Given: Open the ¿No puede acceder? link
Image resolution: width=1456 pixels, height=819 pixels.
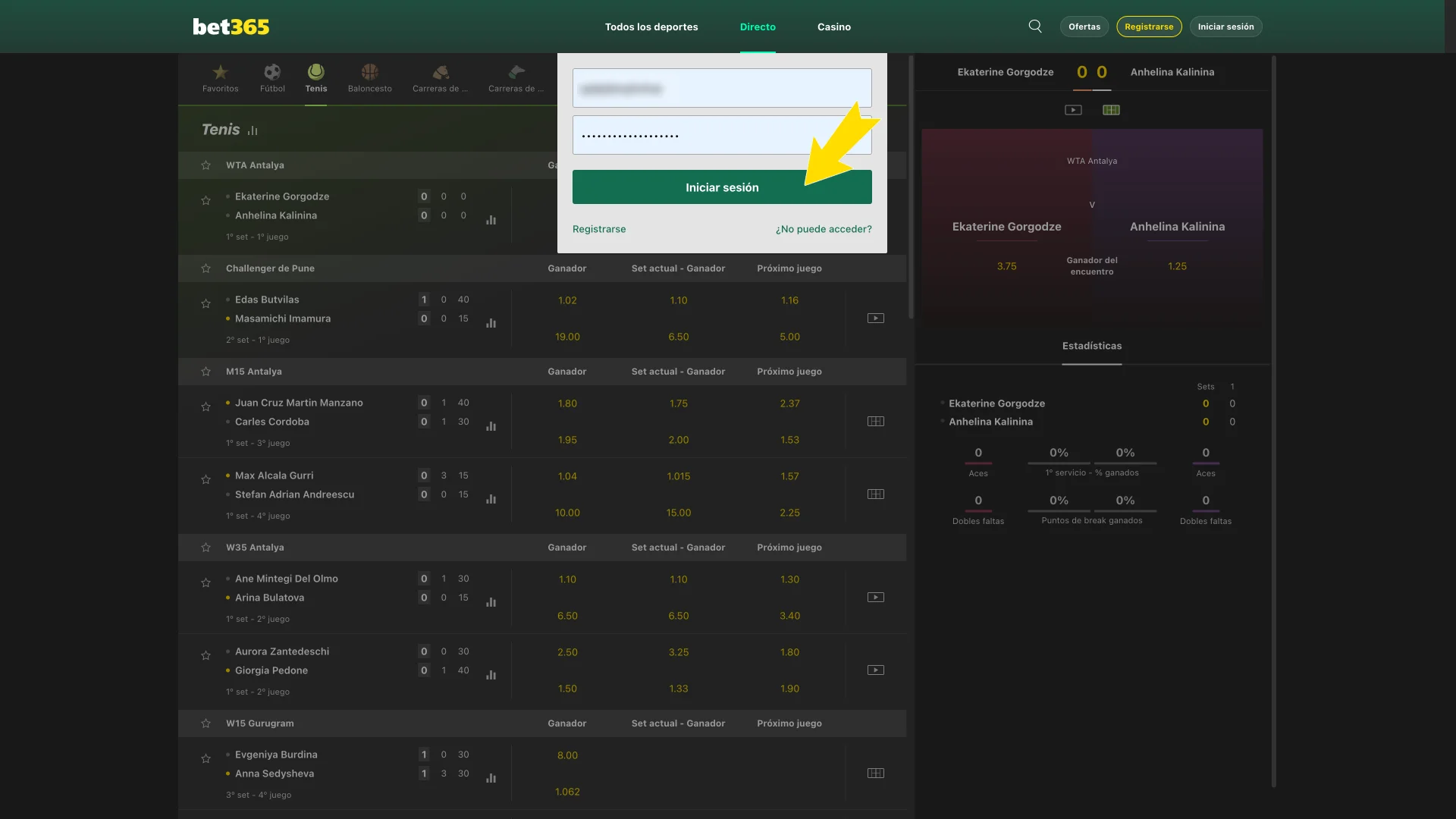Looking at the screenshot, I should [824, 229].
